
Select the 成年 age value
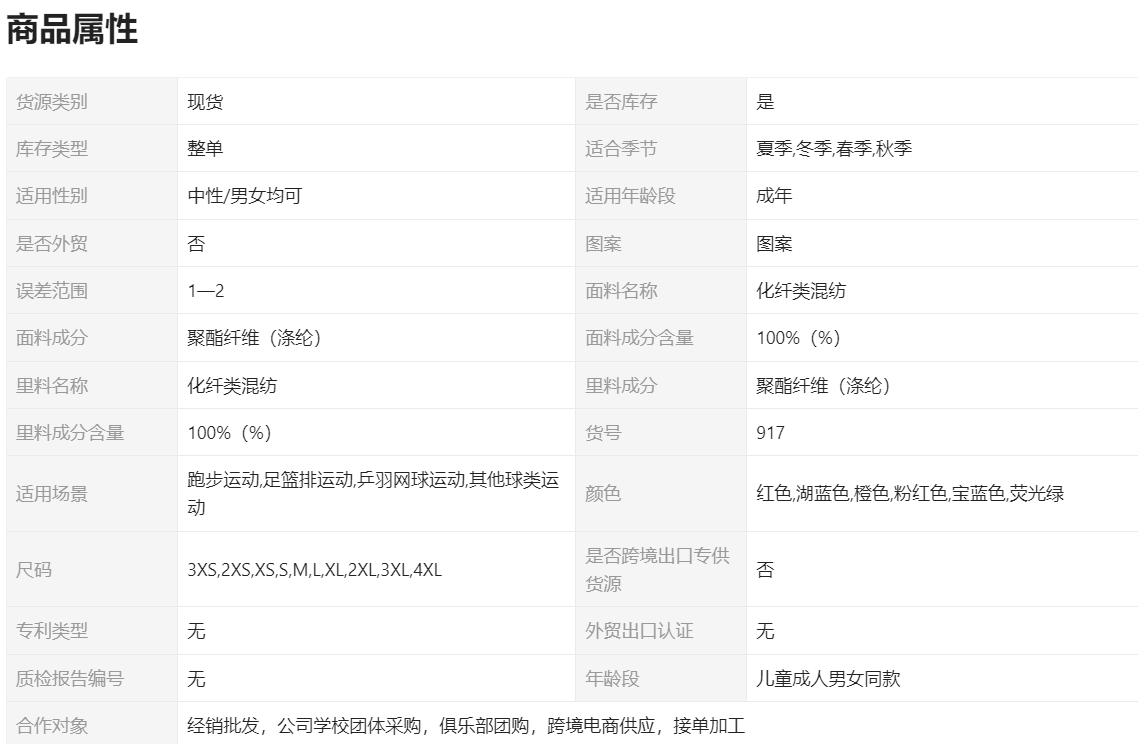coord(774,196)
